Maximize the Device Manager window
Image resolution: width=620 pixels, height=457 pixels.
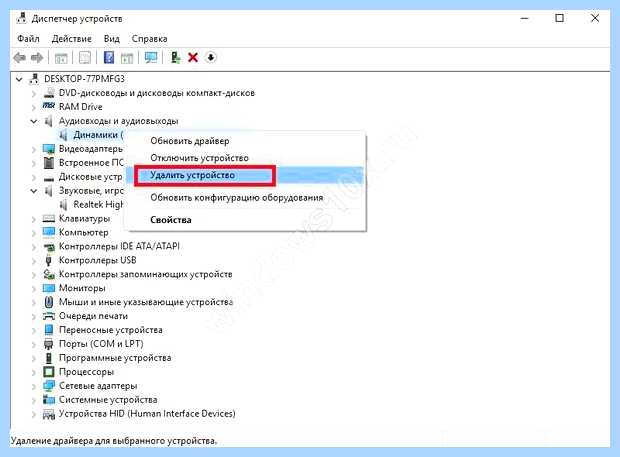click(560, 18)
